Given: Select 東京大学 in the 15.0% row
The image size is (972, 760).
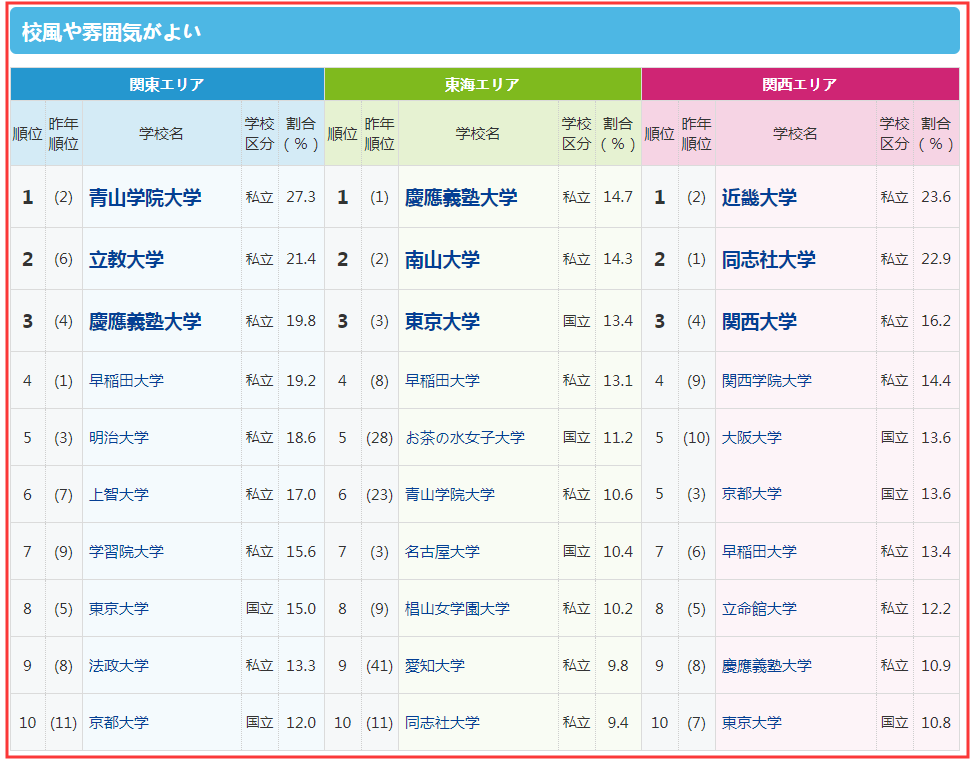Looking at the screenshot, I should (119, 609).
